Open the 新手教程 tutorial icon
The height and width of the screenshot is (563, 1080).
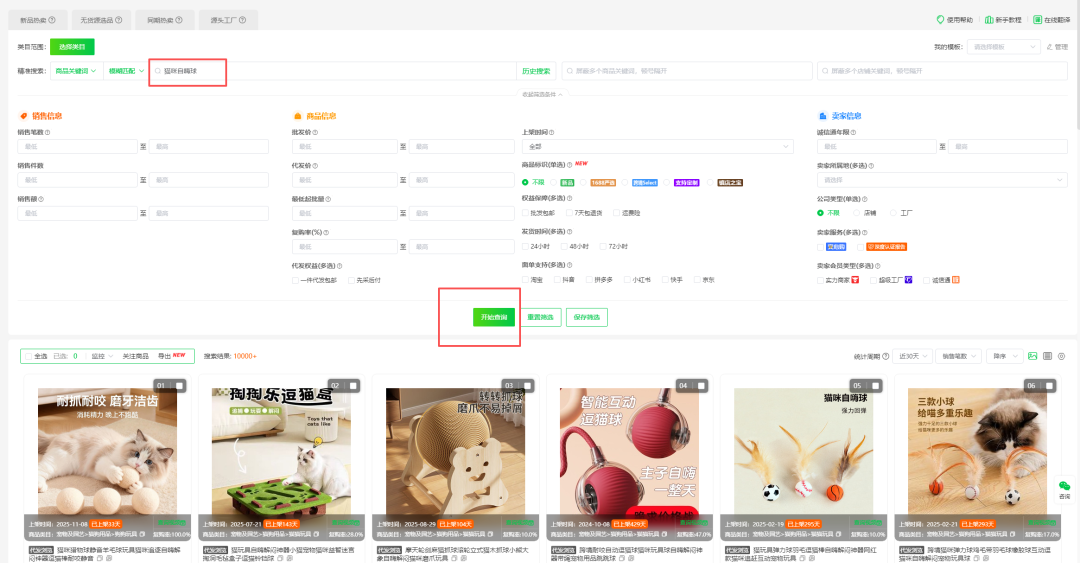pos(989,20)
